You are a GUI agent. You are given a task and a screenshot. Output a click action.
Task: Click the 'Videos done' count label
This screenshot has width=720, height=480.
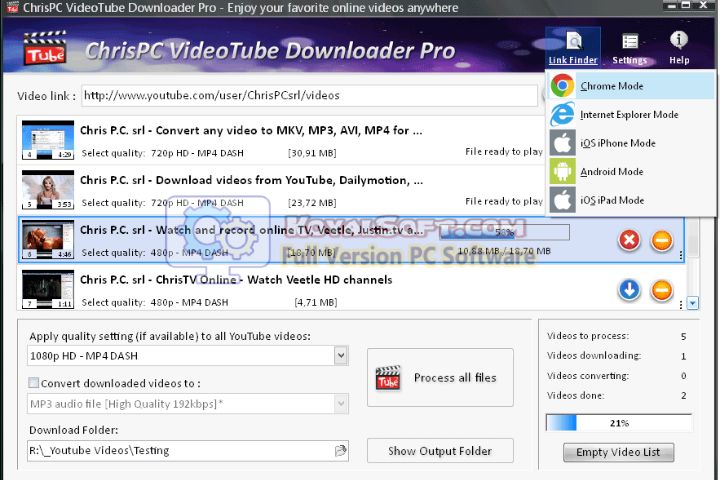(575, 395)
